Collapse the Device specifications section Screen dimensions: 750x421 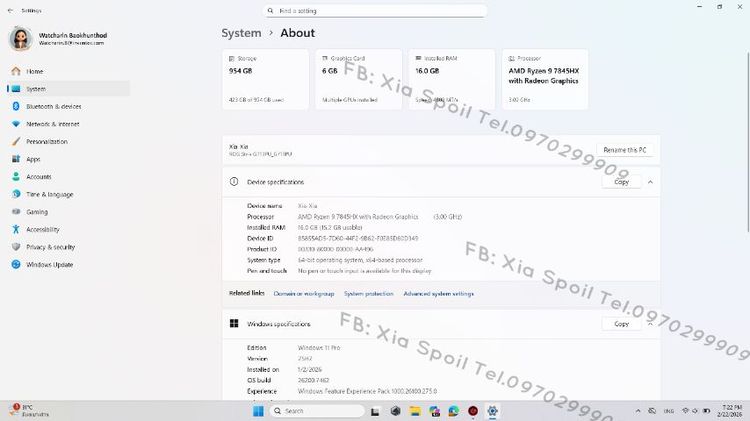point(650,182)
